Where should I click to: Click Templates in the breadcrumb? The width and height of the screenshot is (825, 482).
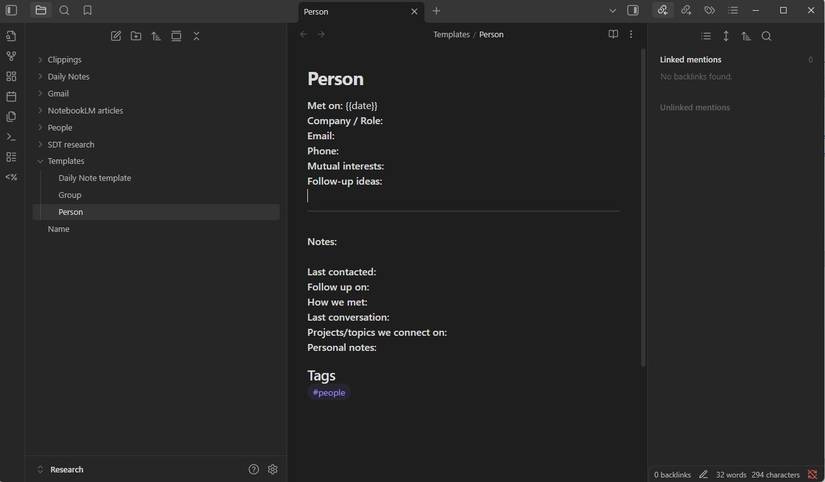click(451, 35)
